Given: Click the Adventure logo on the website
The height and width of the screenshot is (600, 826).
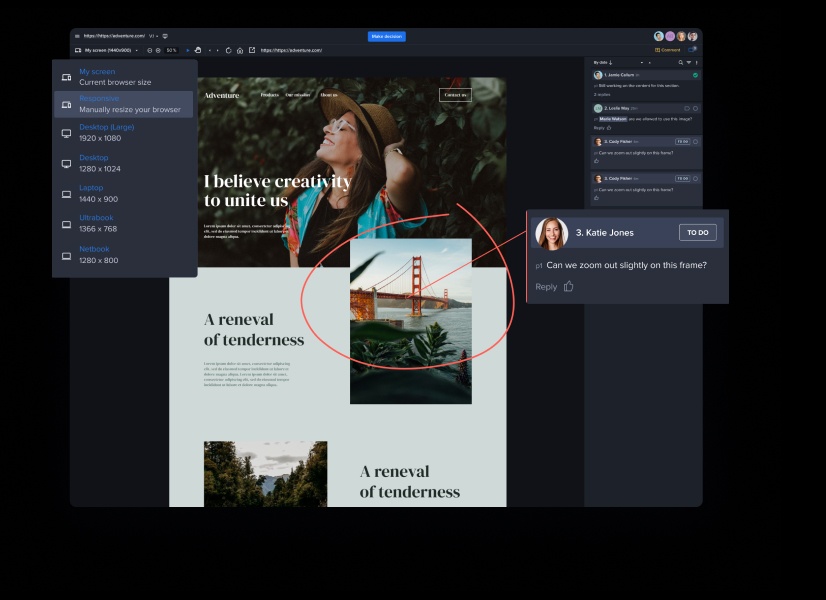Looking at the screenshot, I should point(221,95).
